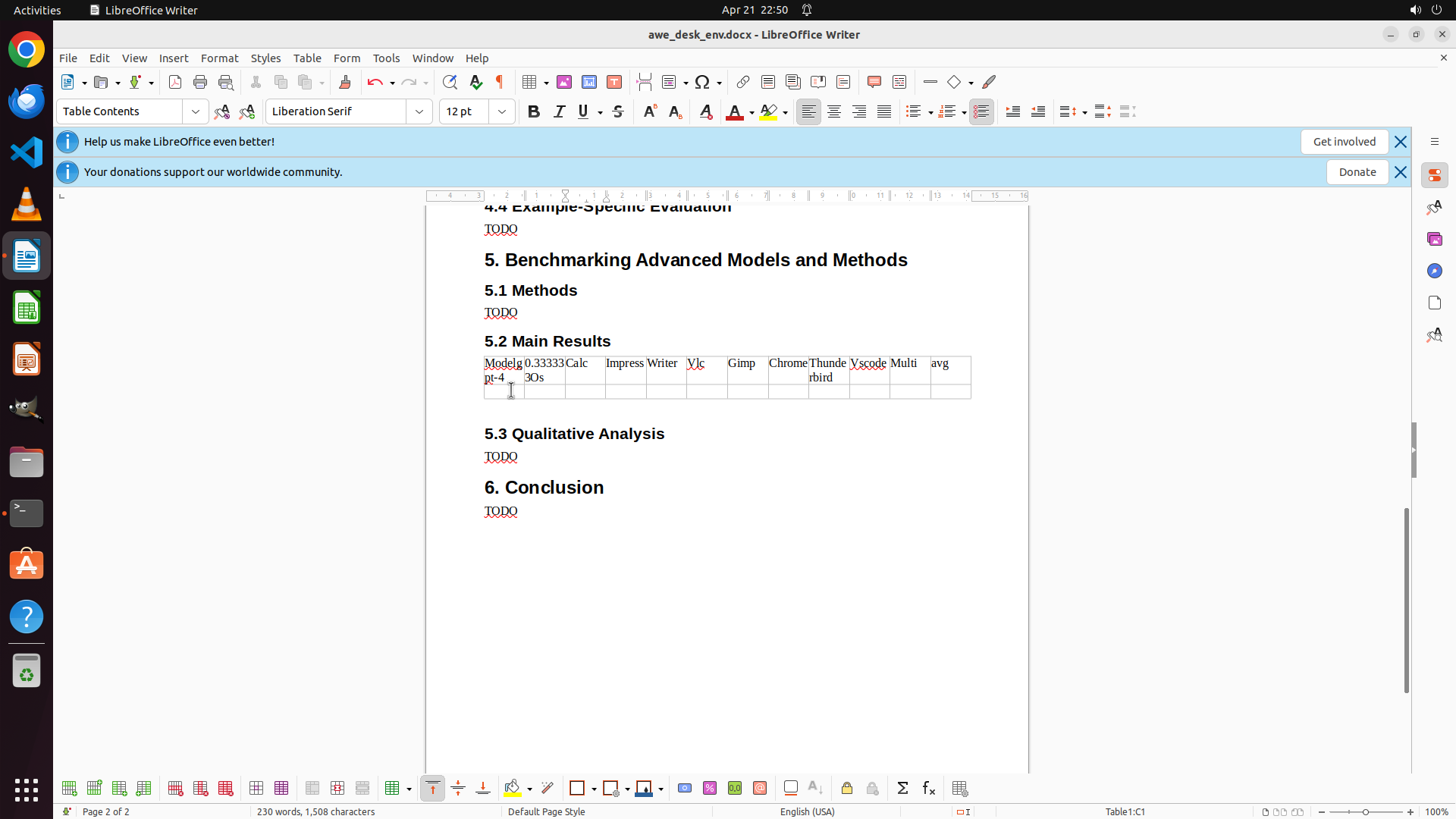This screenshot has width=1456, height=819.
Task: Expand the font size dropdown
Action: tap(502, 111)
